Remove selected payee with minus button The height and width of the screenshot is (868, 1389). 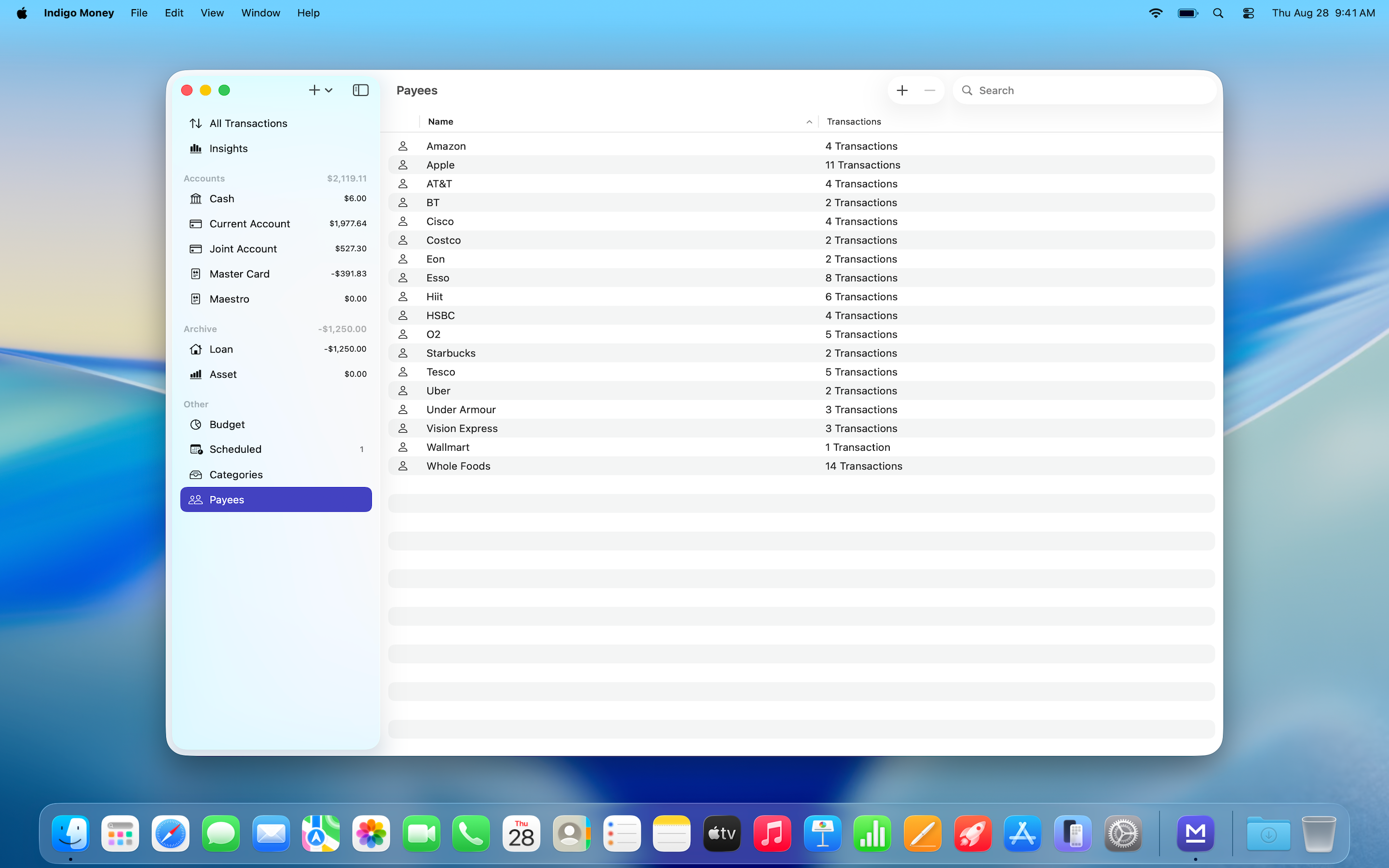tap(930, 90)
